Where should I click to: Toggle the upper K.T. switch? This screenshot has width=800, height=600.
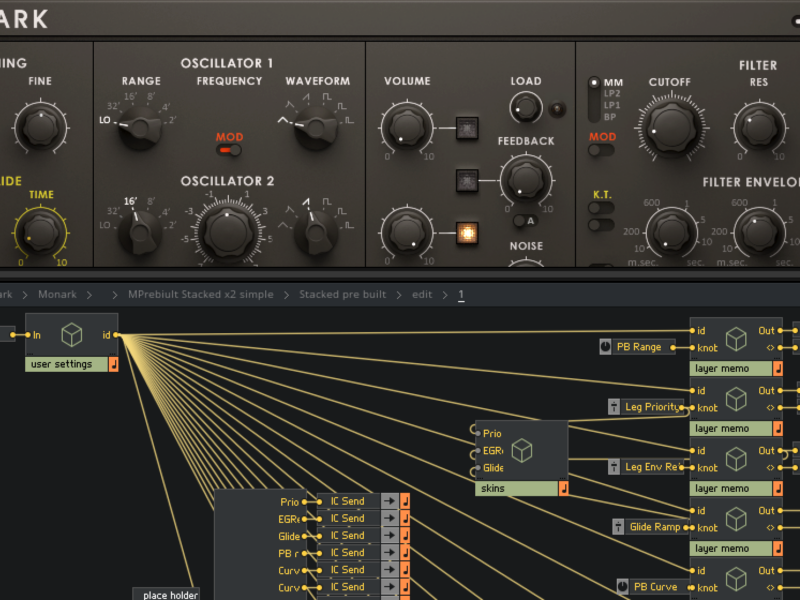[x=602, y=208]
